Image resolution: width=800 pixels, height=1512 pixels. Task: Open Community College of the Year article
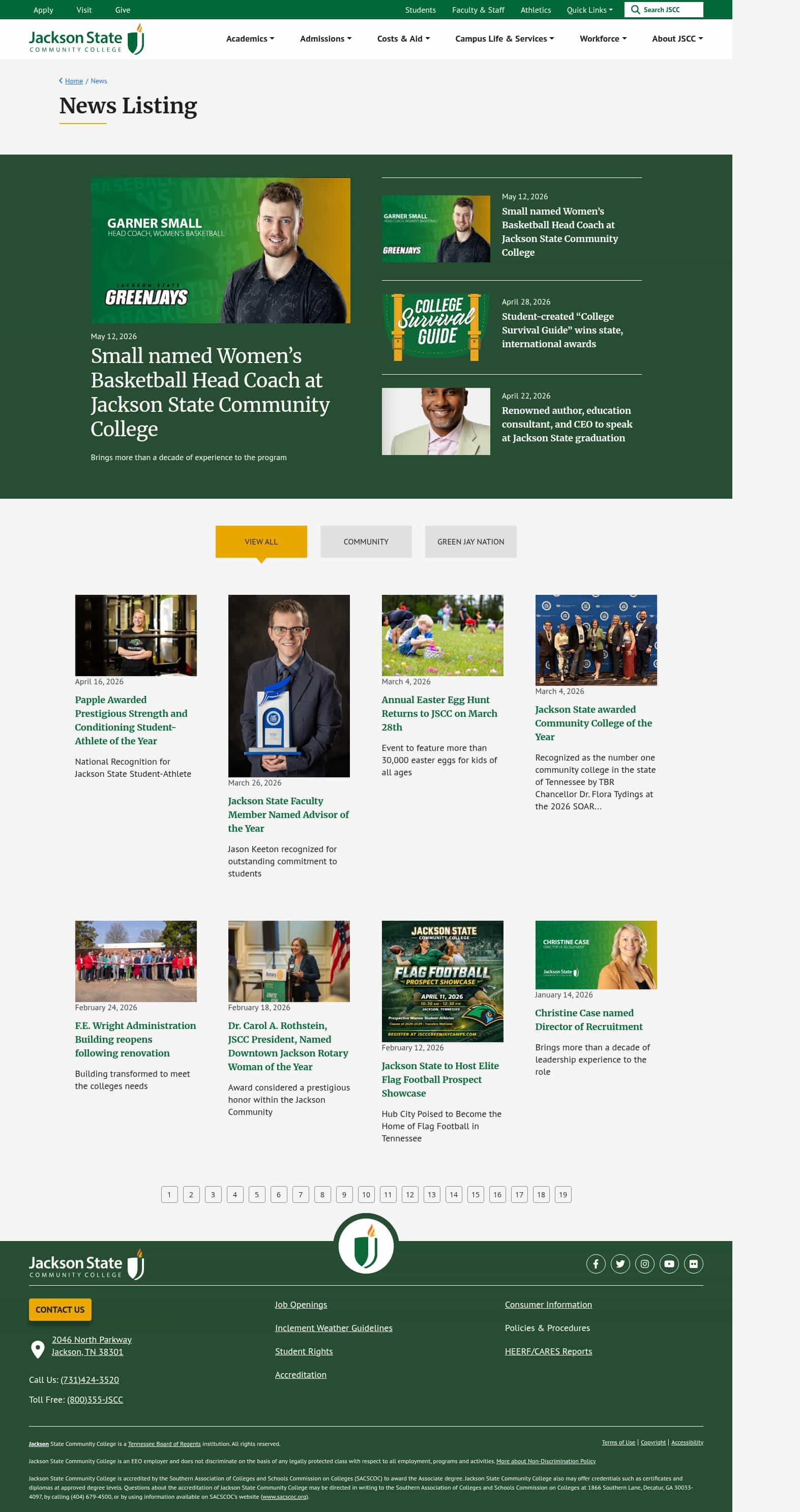point(594,723)
